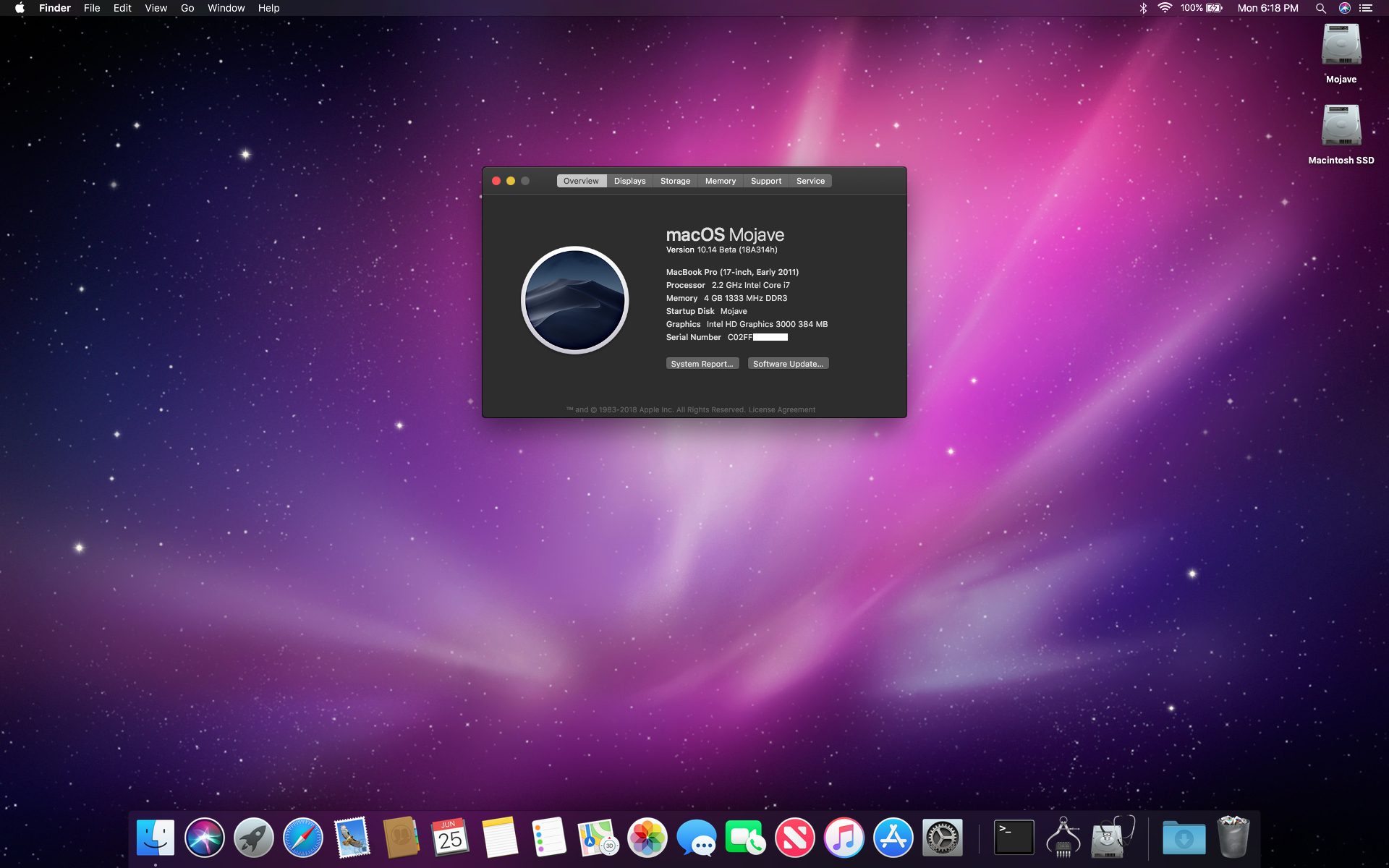Click the System Report button
The width and height of the screenshot is (1389, 868).
702,363
